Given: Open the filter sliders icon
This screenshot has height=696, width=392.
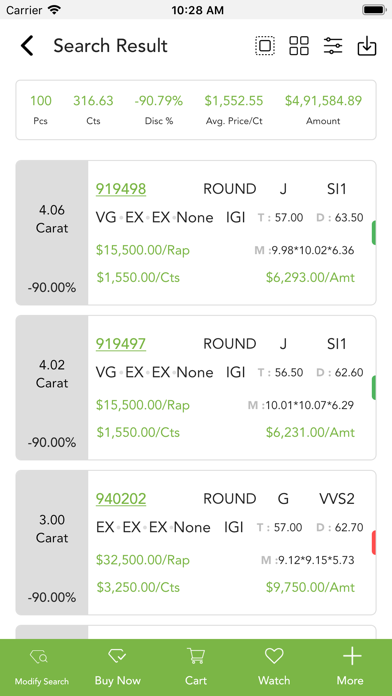Looking at the screenshot, I should coord(333,46).
